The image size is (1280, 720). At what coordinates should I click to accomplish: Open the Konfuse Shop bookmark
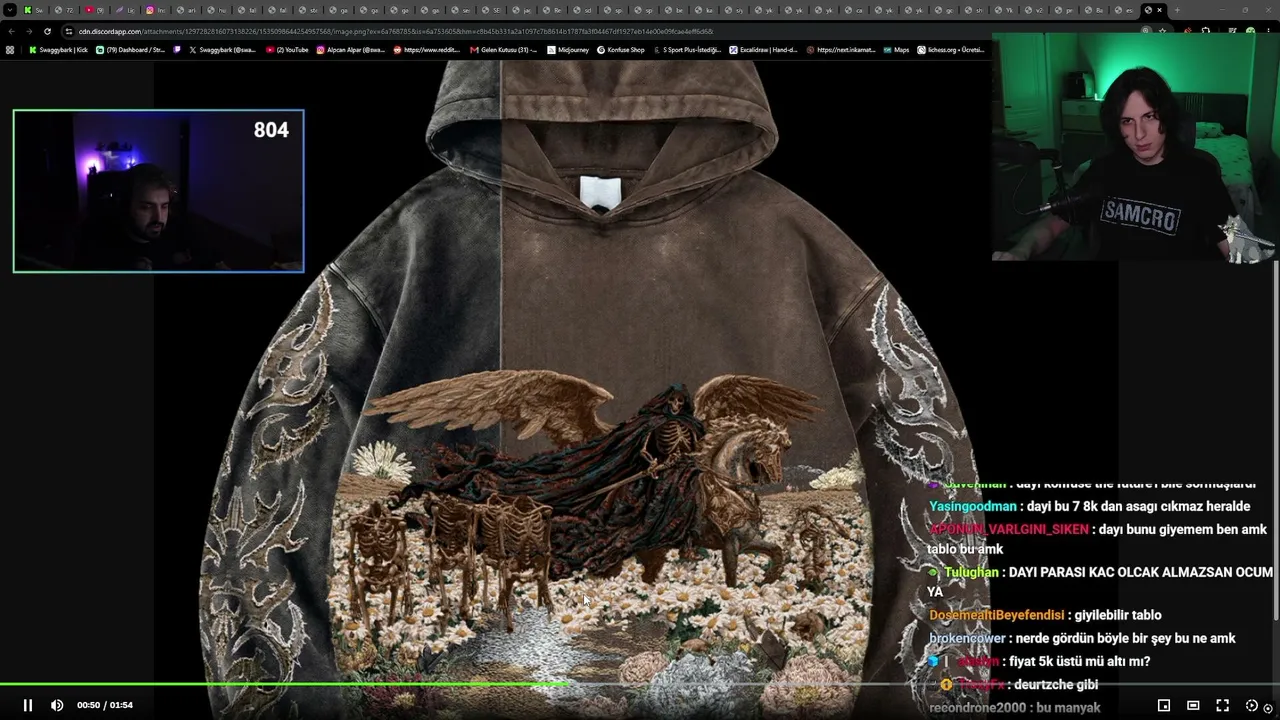(x=620, y=50)
